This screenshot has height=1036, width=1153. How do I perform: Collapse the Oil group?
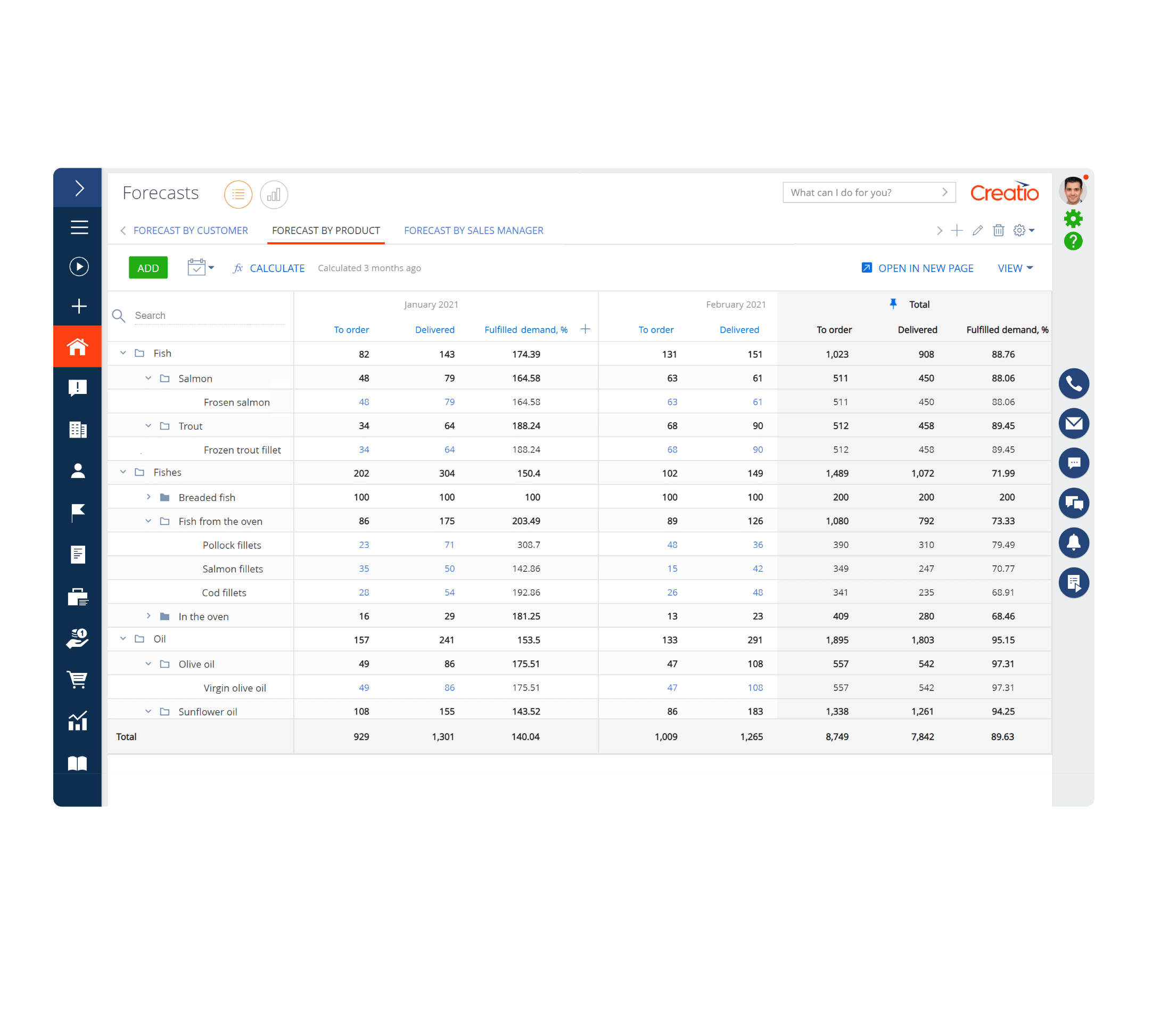click(123, 639)
